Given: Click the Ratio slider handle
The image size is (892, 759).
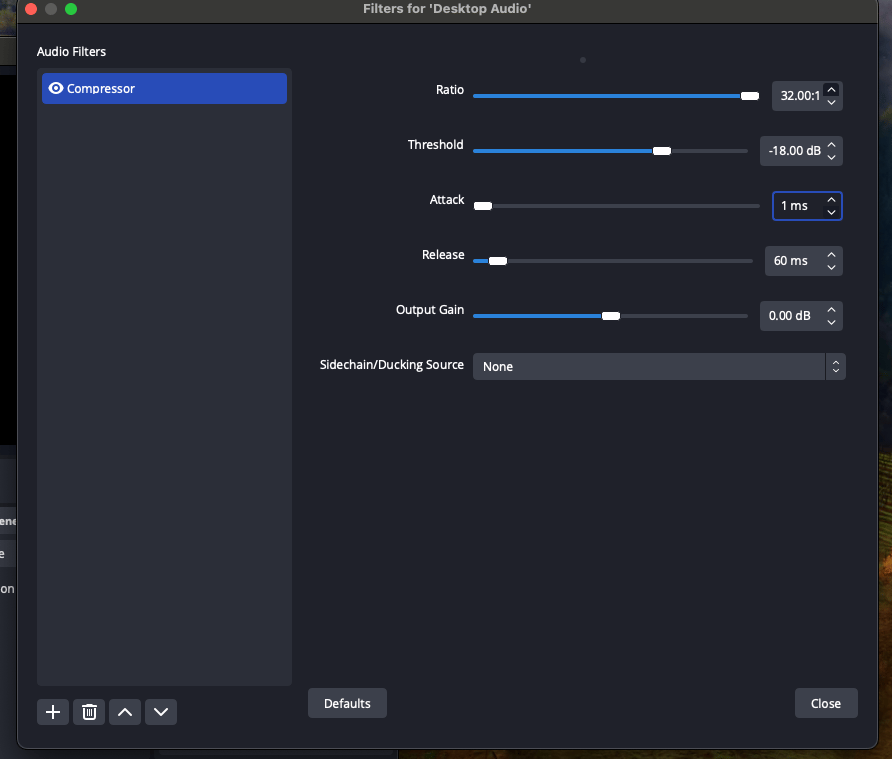Looking at the screenshot, I should (x=749, y=96).
